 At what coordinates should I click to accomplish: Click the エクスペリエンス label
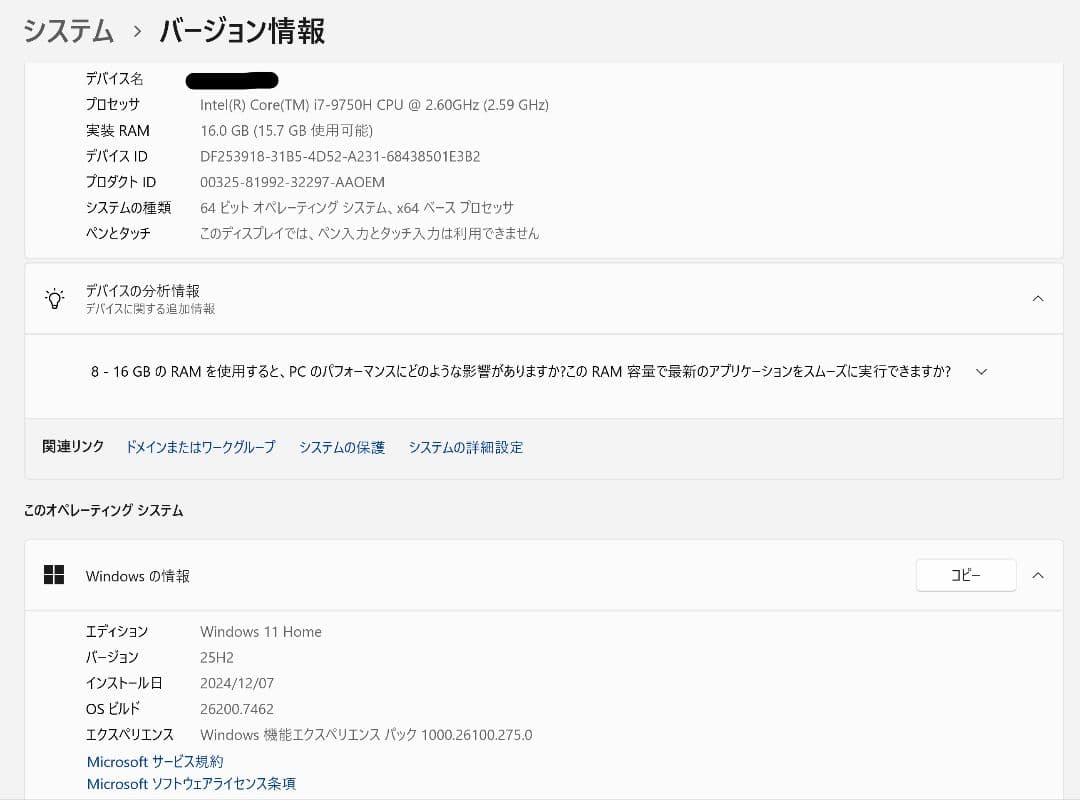[x=129, y=735]
